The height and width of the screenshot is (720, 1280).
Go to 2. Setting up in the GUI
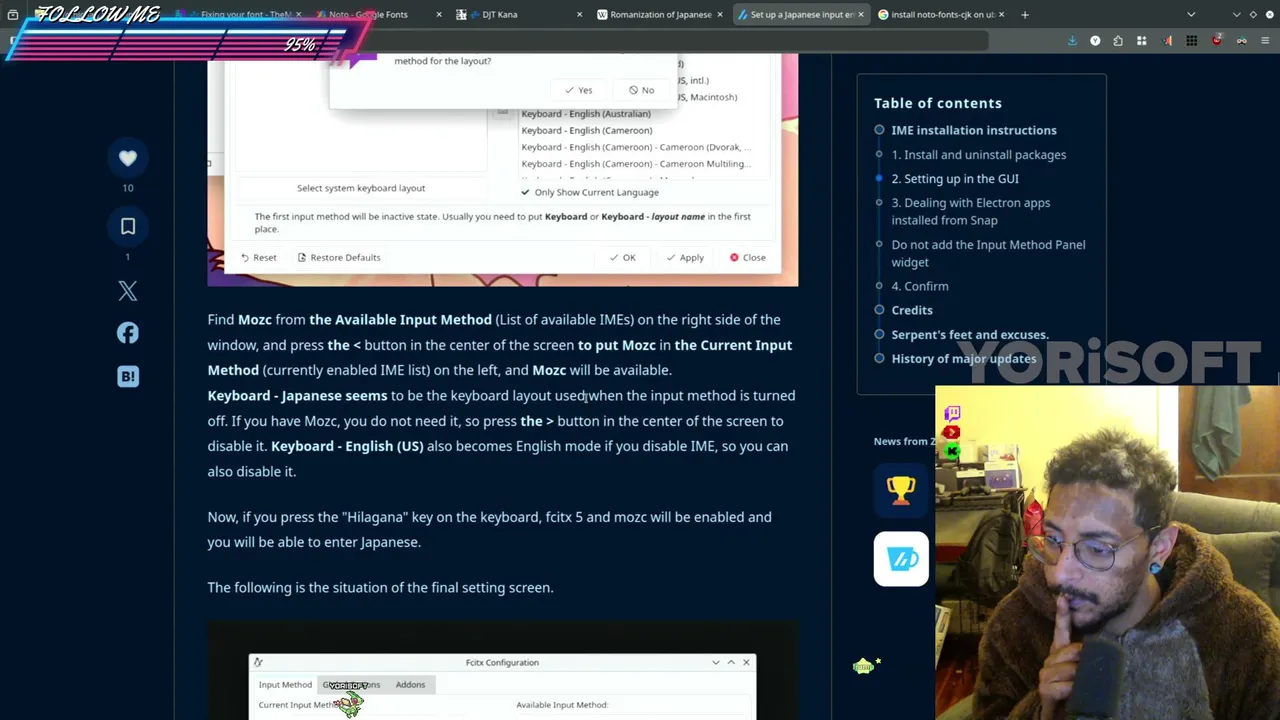[x=955, y=179]
